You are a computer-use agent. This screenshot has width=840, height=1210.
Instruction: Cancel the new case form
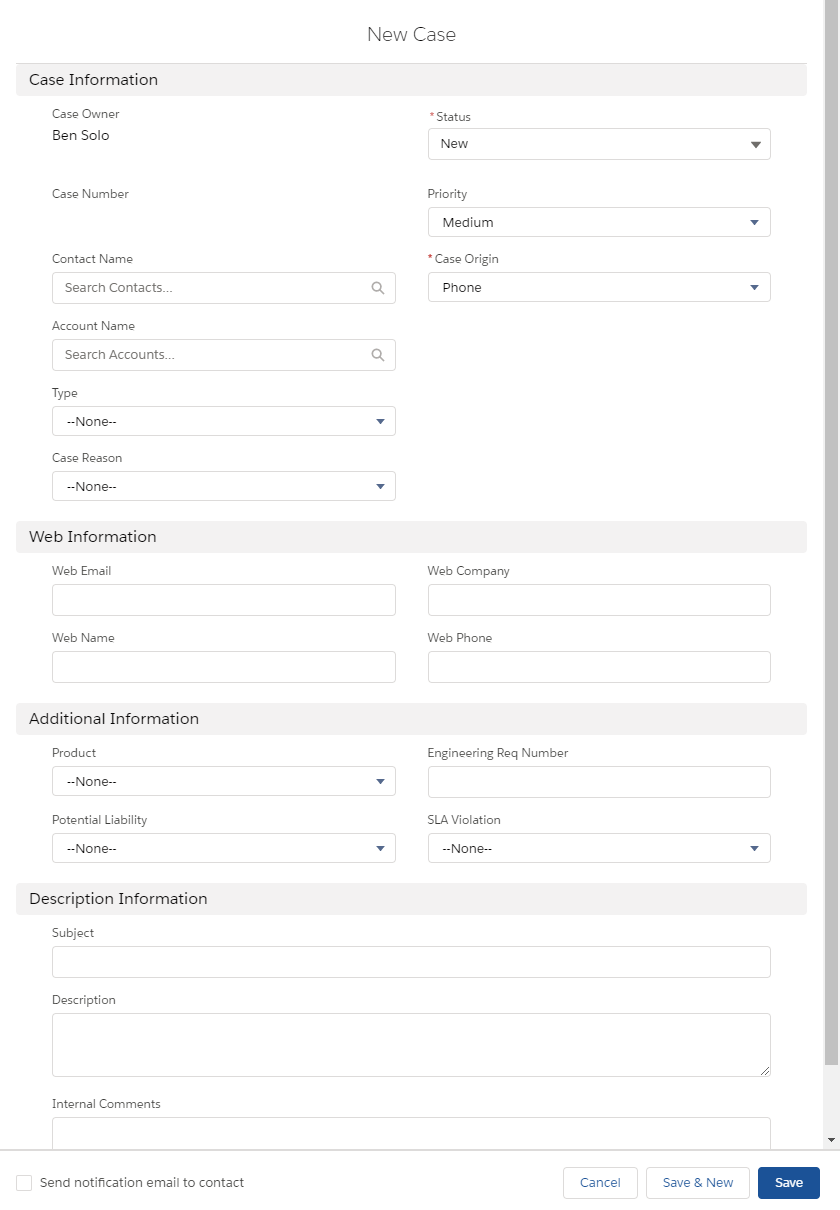(600, 1183)
